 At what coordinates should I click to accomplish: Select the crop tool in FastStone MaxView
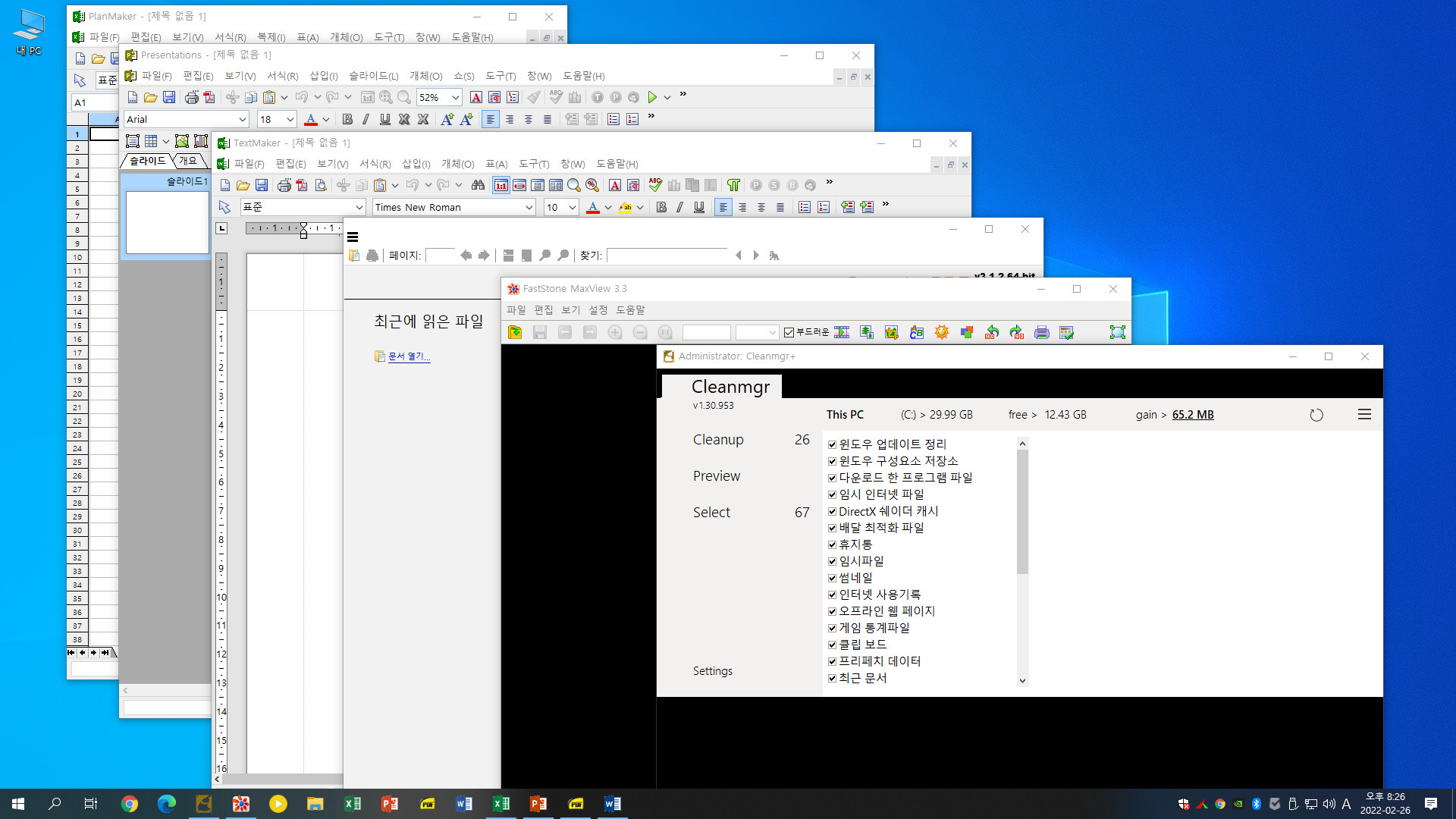point(891,332)
